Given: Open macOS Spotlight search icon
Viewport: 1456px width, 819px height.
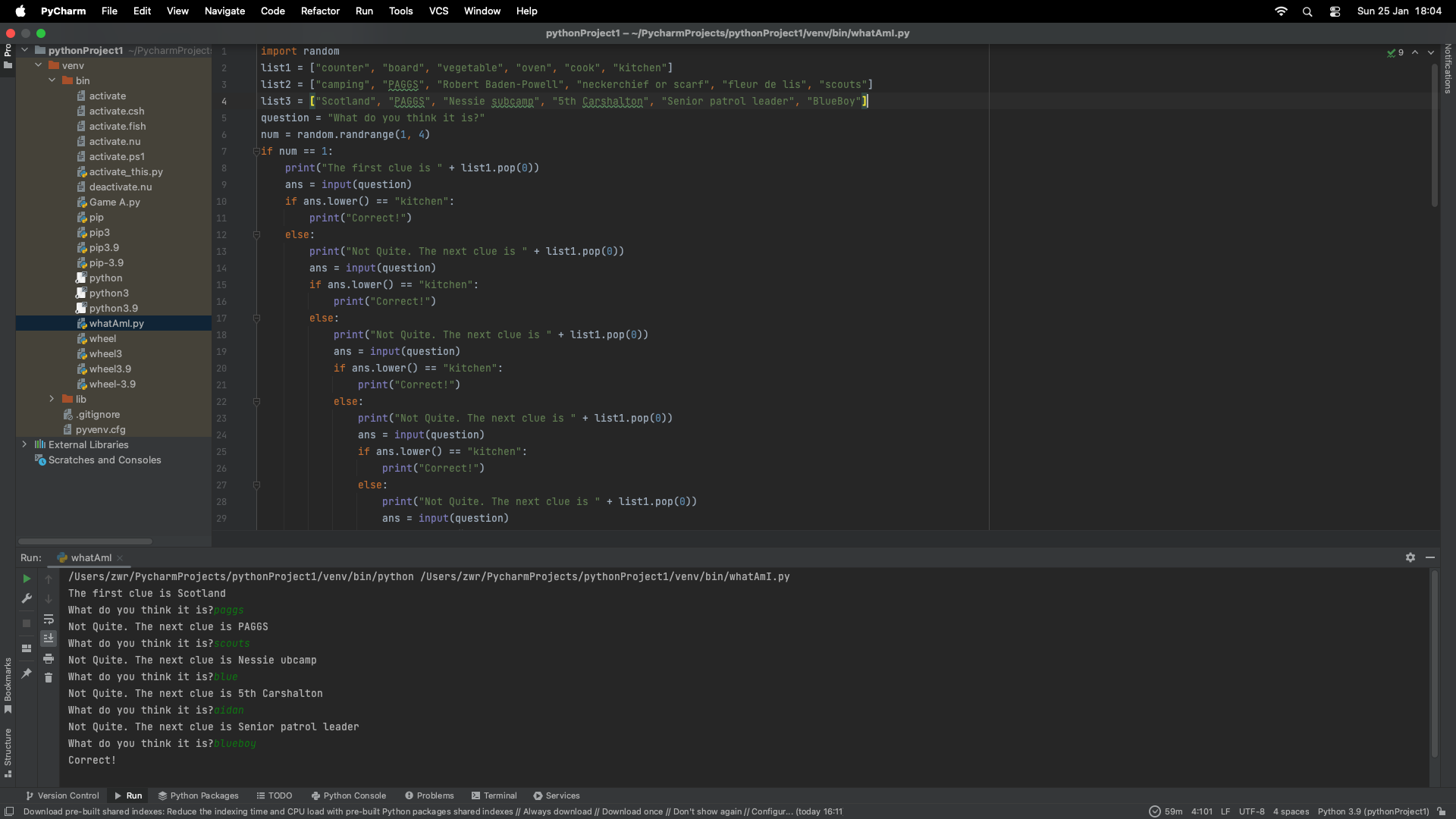Looking at the screenshot, I should click(x=1307, y=11).
